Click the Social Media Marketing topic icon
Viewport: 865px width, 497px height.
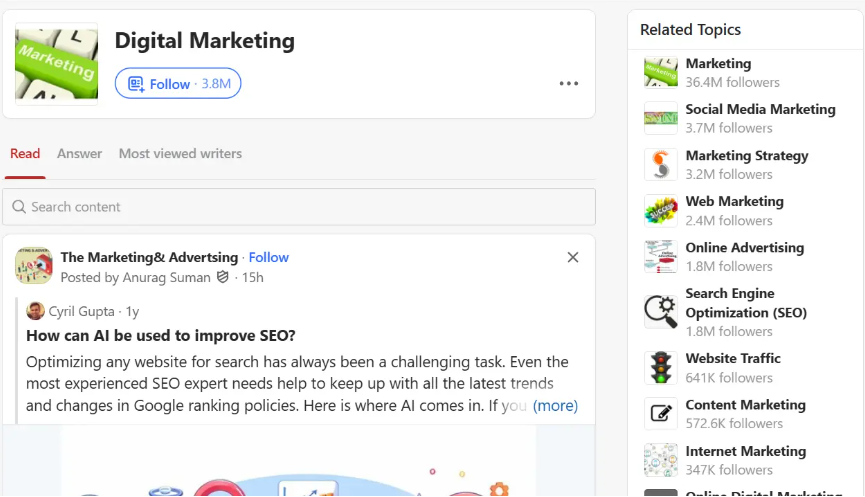(x=661, y=119)
